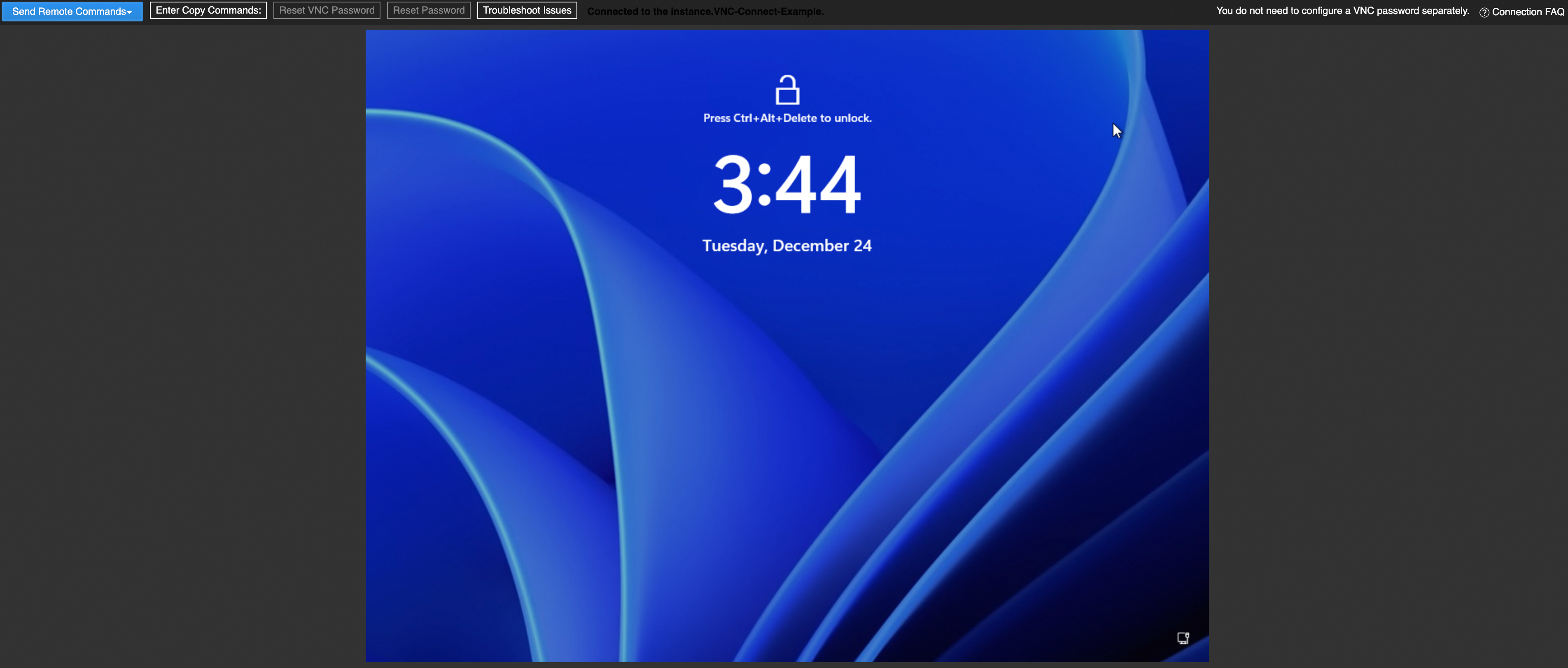
Task: Click the number 3 in the clock display
Action: pyautogui.click(x=733, y=184)
